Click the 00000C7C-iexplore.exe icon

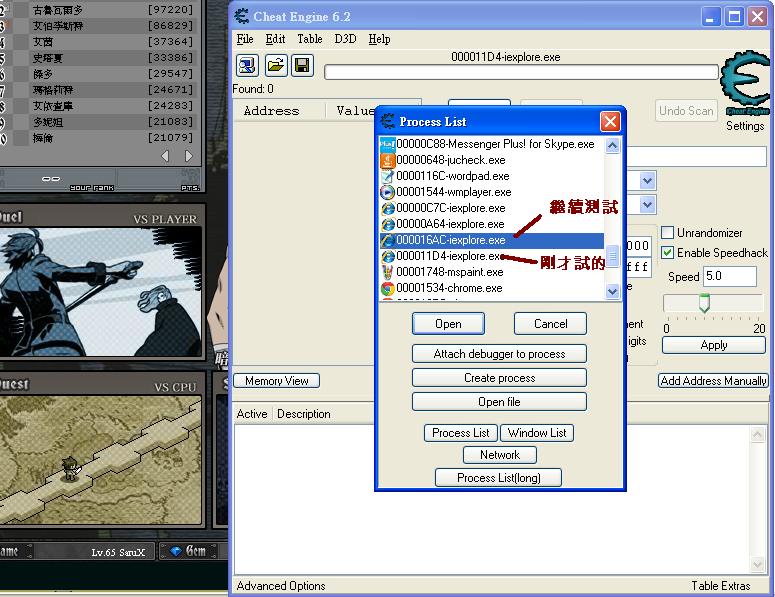click(x=388, y=208)
